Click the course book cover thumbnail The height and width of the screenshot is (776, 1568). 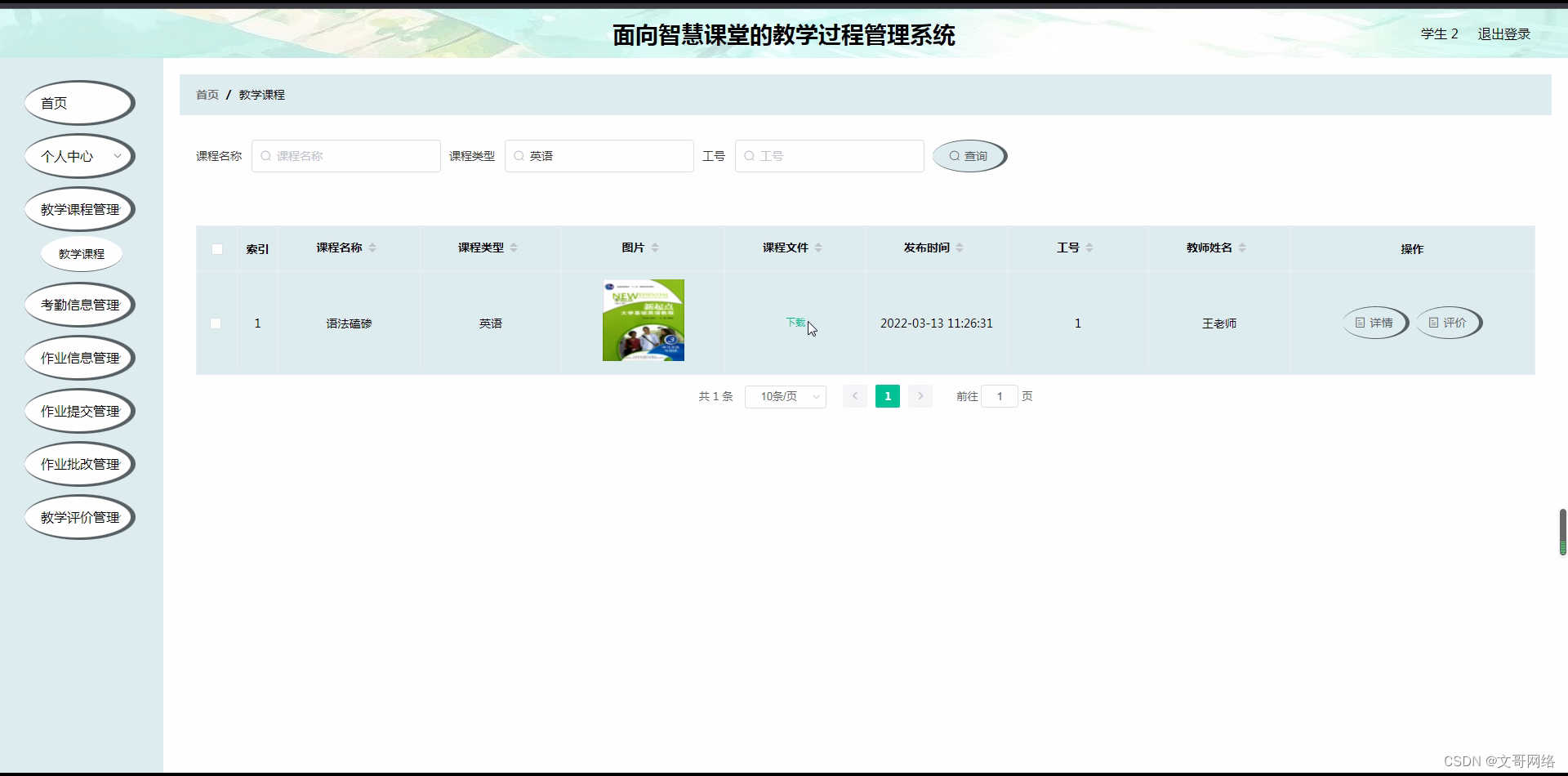point(643,319)
